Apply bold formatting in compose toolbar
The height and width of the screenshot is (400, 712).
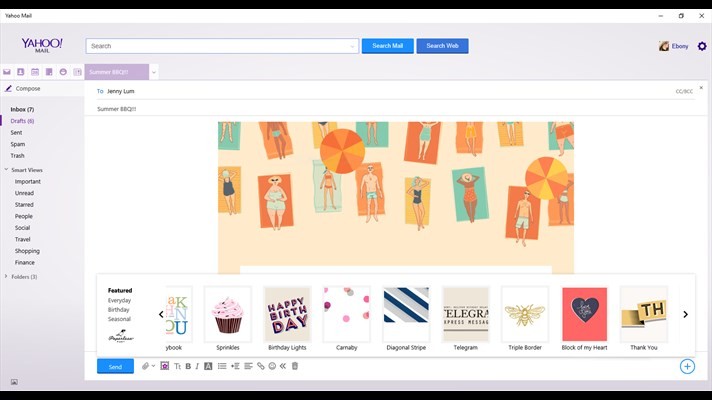coord(188,366)
